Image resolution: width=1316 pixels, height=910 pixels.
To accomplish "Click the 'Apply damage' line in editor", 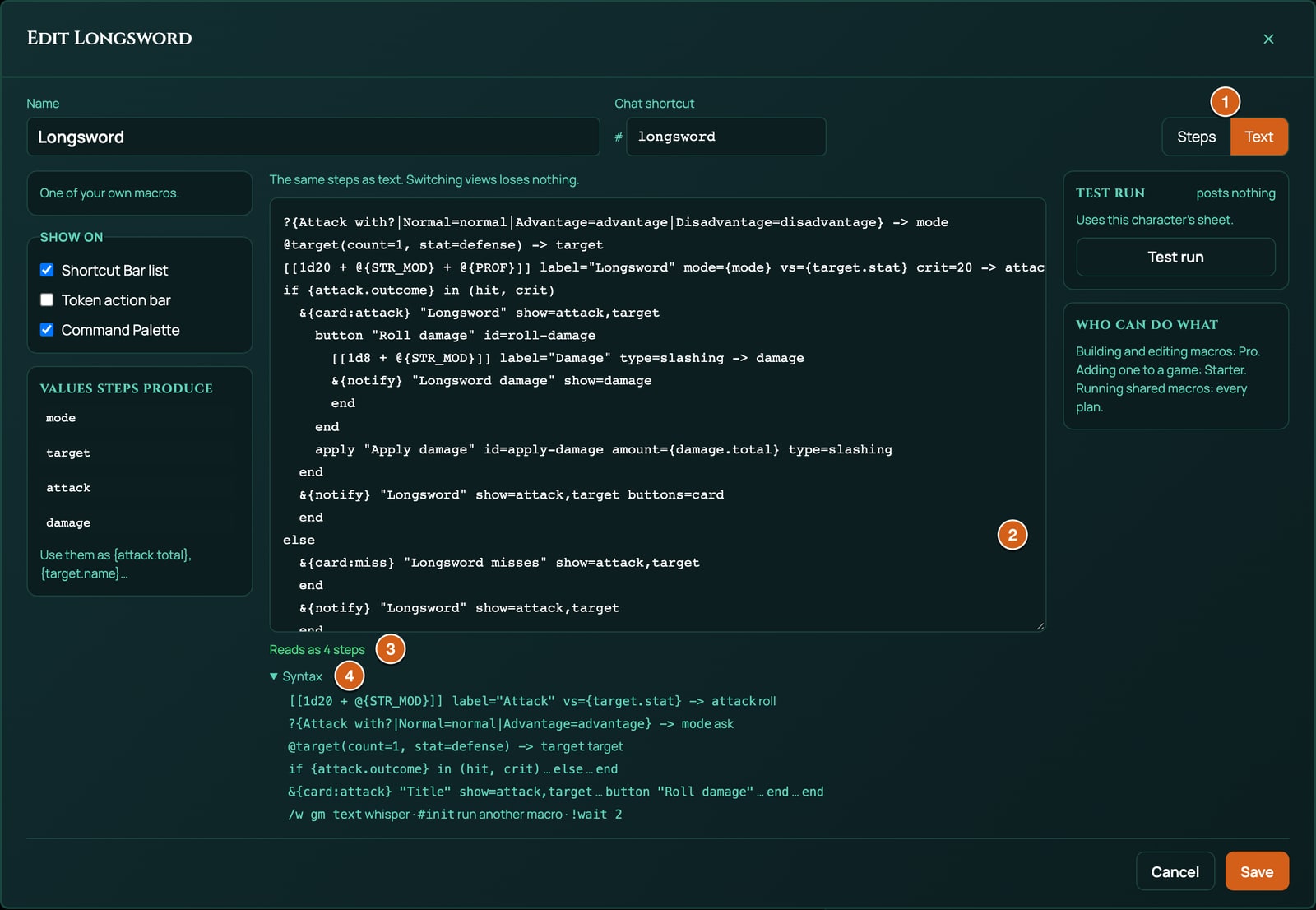I will [x=604, y=449].
